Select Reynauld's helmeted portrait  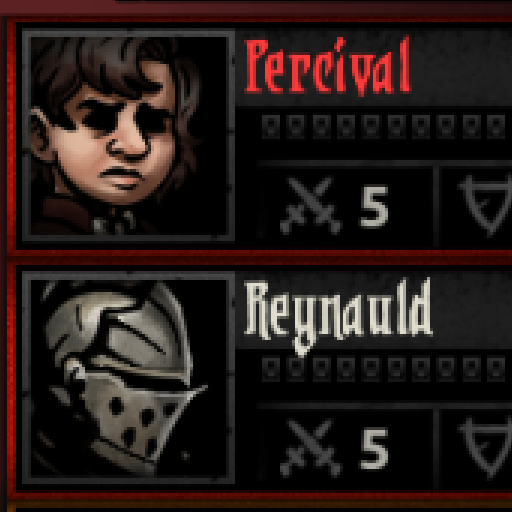point(128,378)
